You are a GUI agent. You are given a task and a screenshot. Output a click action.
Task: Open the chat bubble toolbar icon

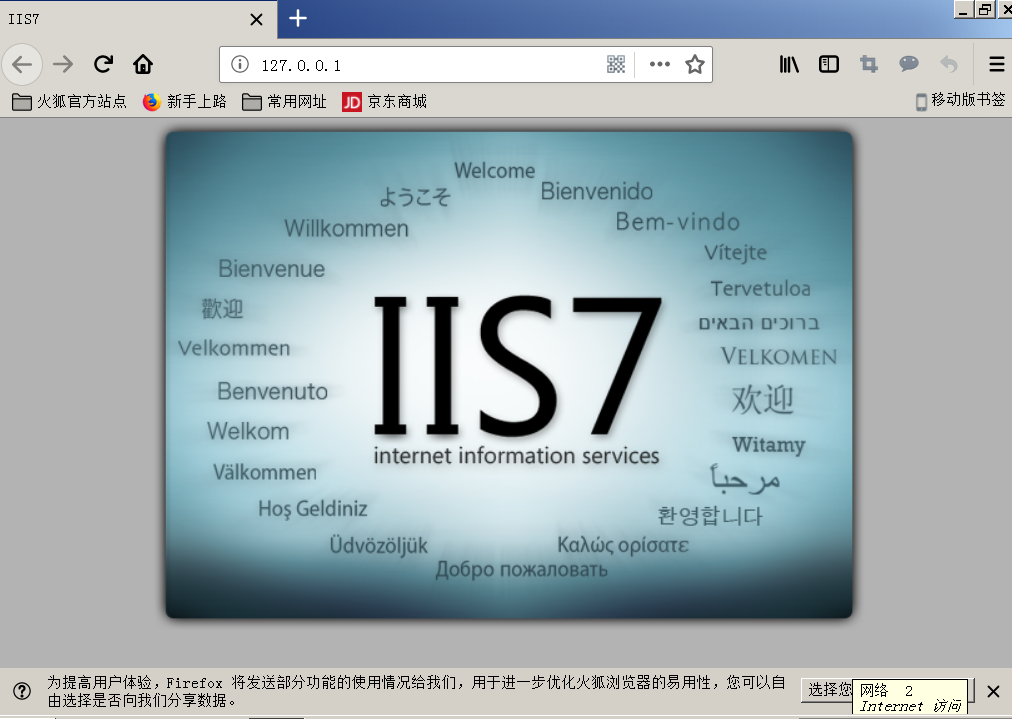pos(909,64)
